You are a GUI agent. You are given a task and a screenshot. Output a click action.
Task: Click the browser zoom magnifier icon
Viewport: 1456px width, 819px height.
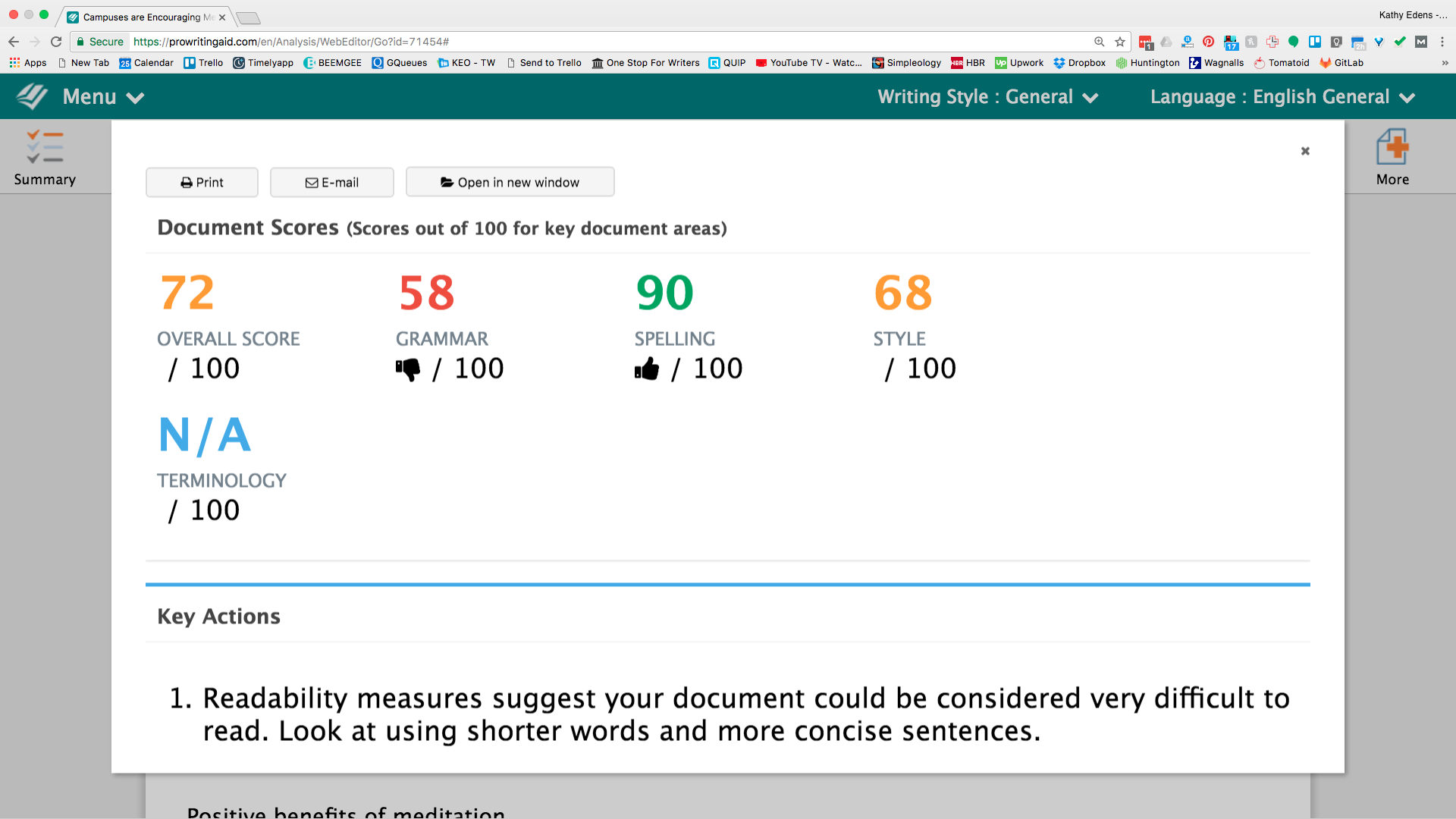tap(1099, 42)
